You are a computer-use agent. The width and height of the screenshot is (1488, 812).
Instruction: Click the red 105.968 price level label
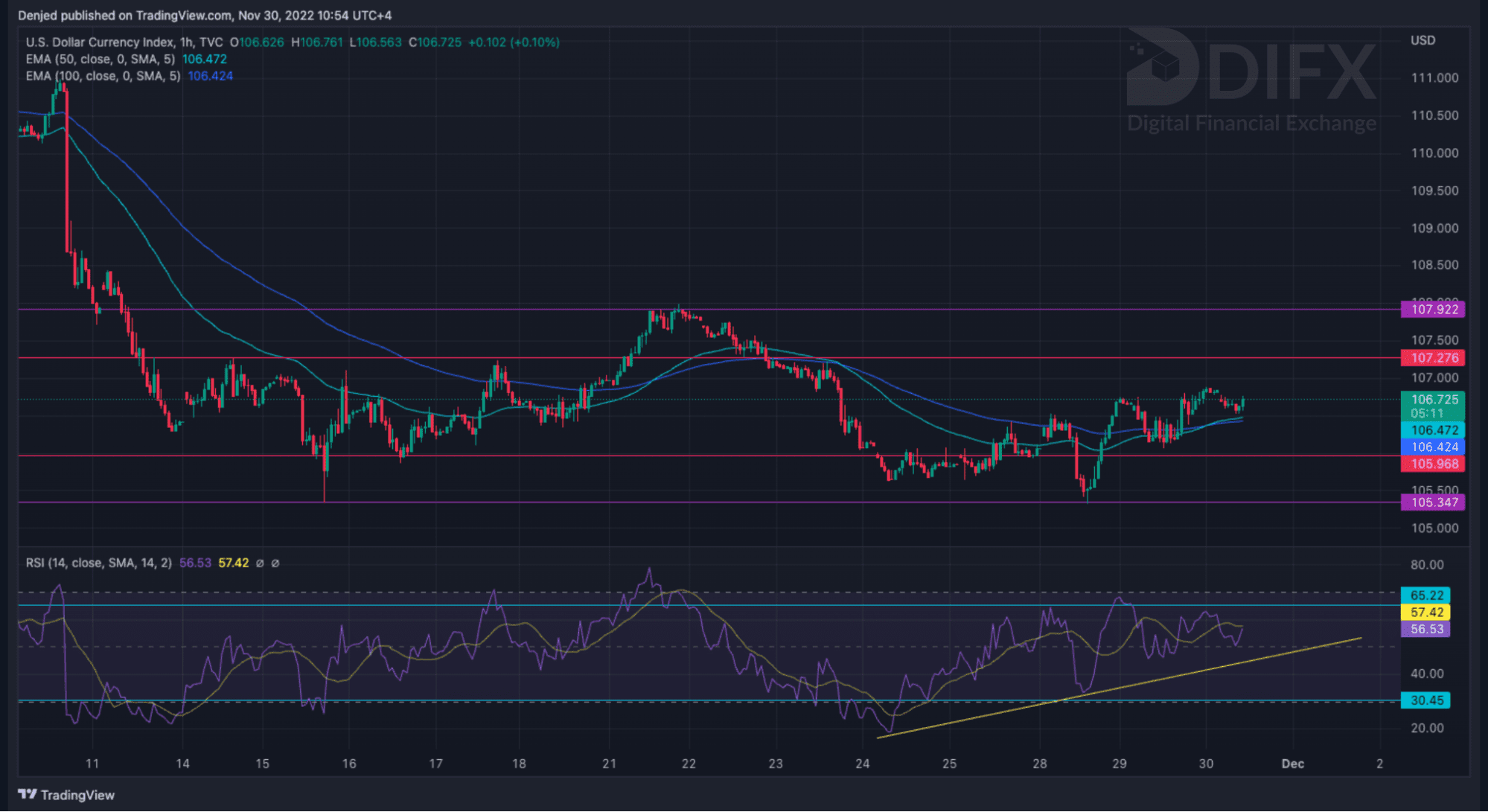pos(1433,464)
